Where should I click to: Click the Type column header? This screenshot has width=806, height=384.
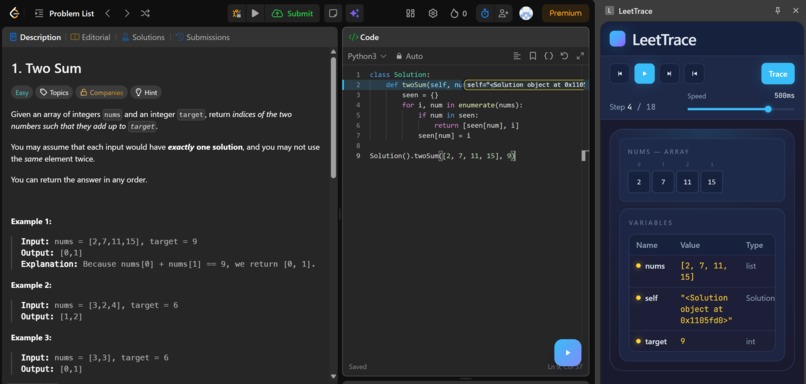[754, 245]
